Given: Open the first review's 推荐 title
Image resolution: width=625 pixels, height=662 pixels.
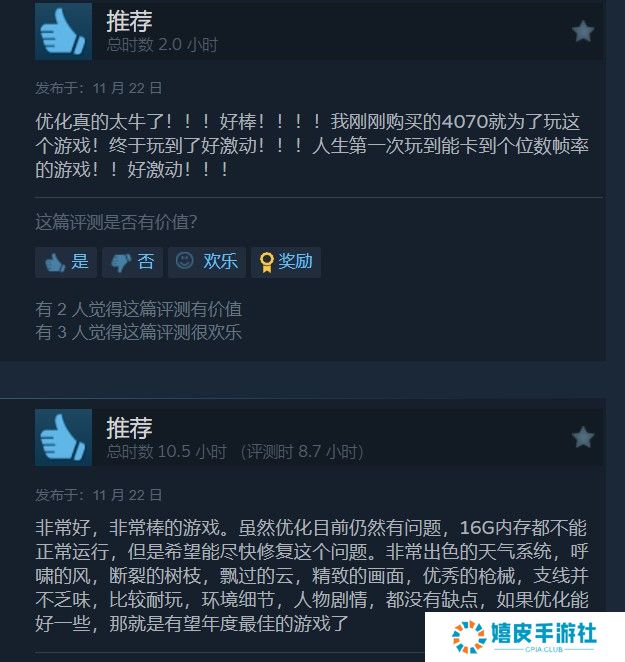Looking at the screenshot, I should 129,21.
